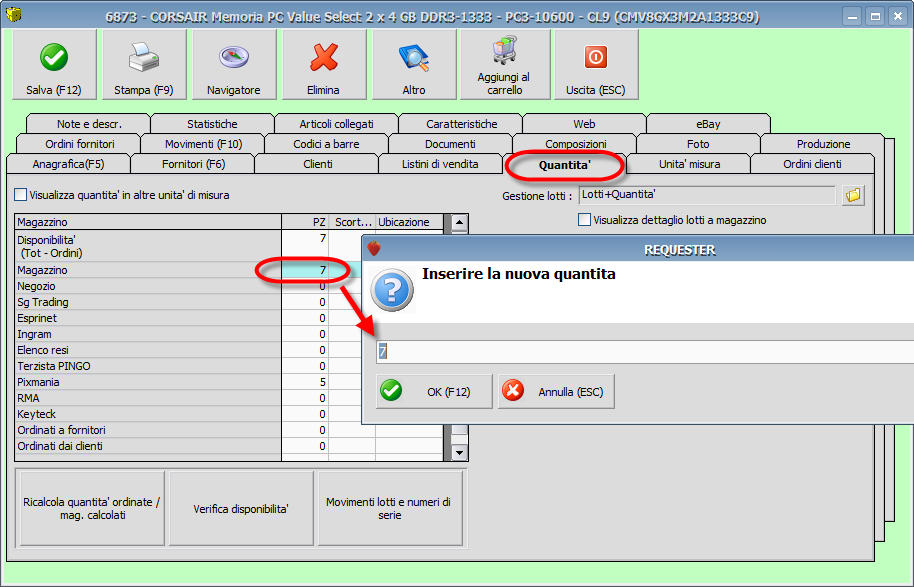Select the Esprinet row
This screenshot has width=914, height=587.
click(x=148, y=318)
